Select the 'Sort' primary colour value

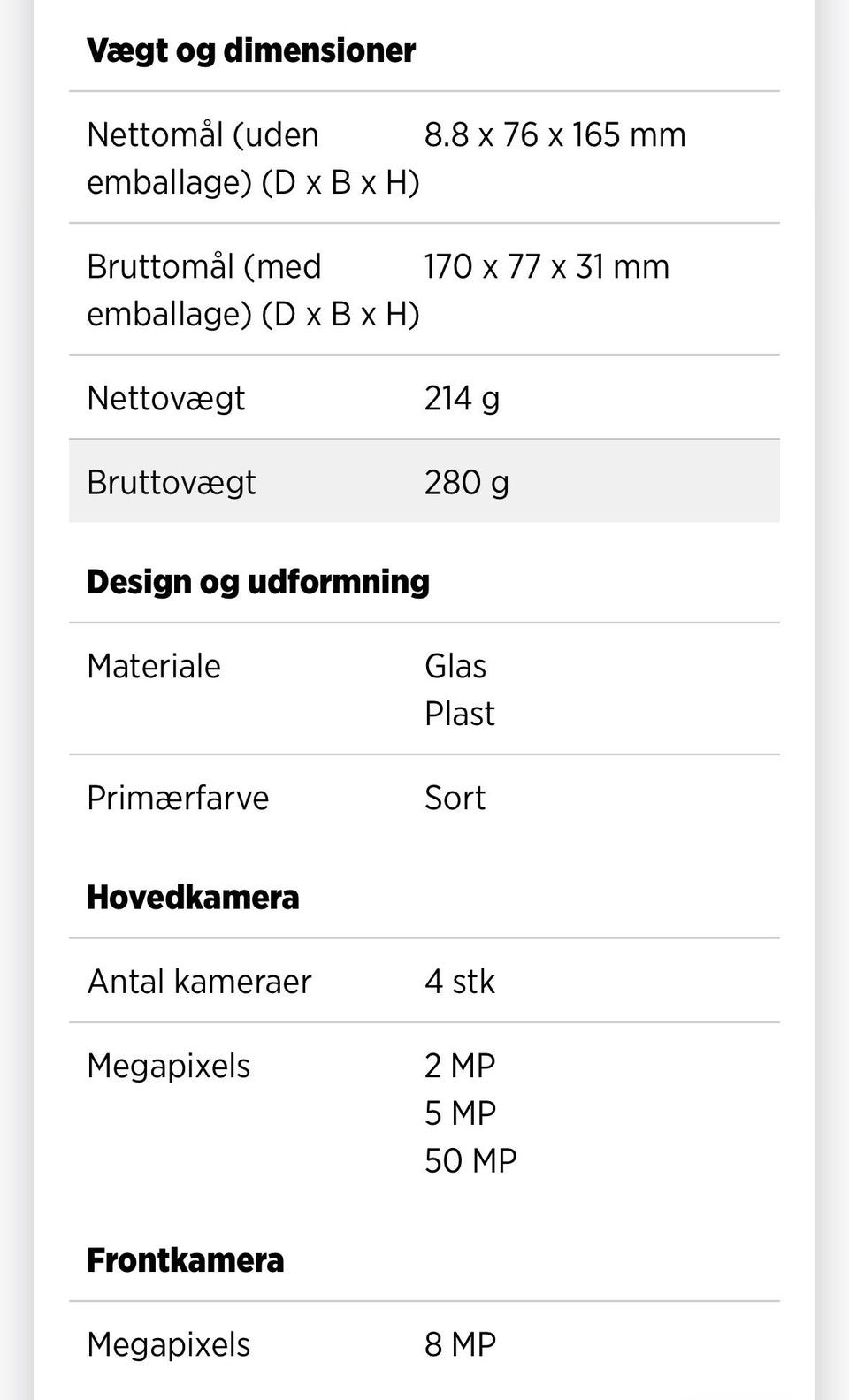455,799
